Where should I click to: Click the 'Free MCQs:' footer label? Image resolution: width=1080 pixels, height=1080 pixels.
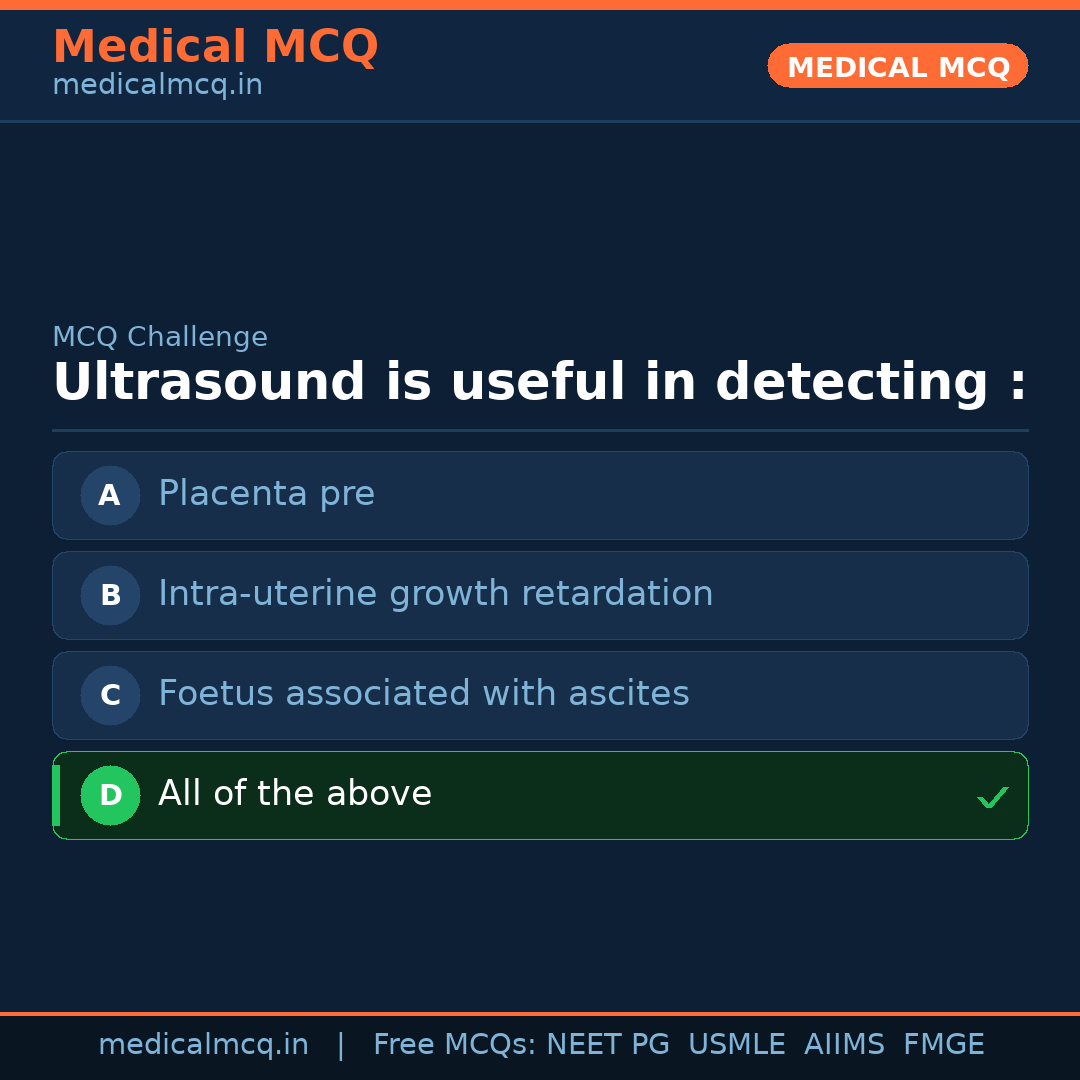[454, 1045]
